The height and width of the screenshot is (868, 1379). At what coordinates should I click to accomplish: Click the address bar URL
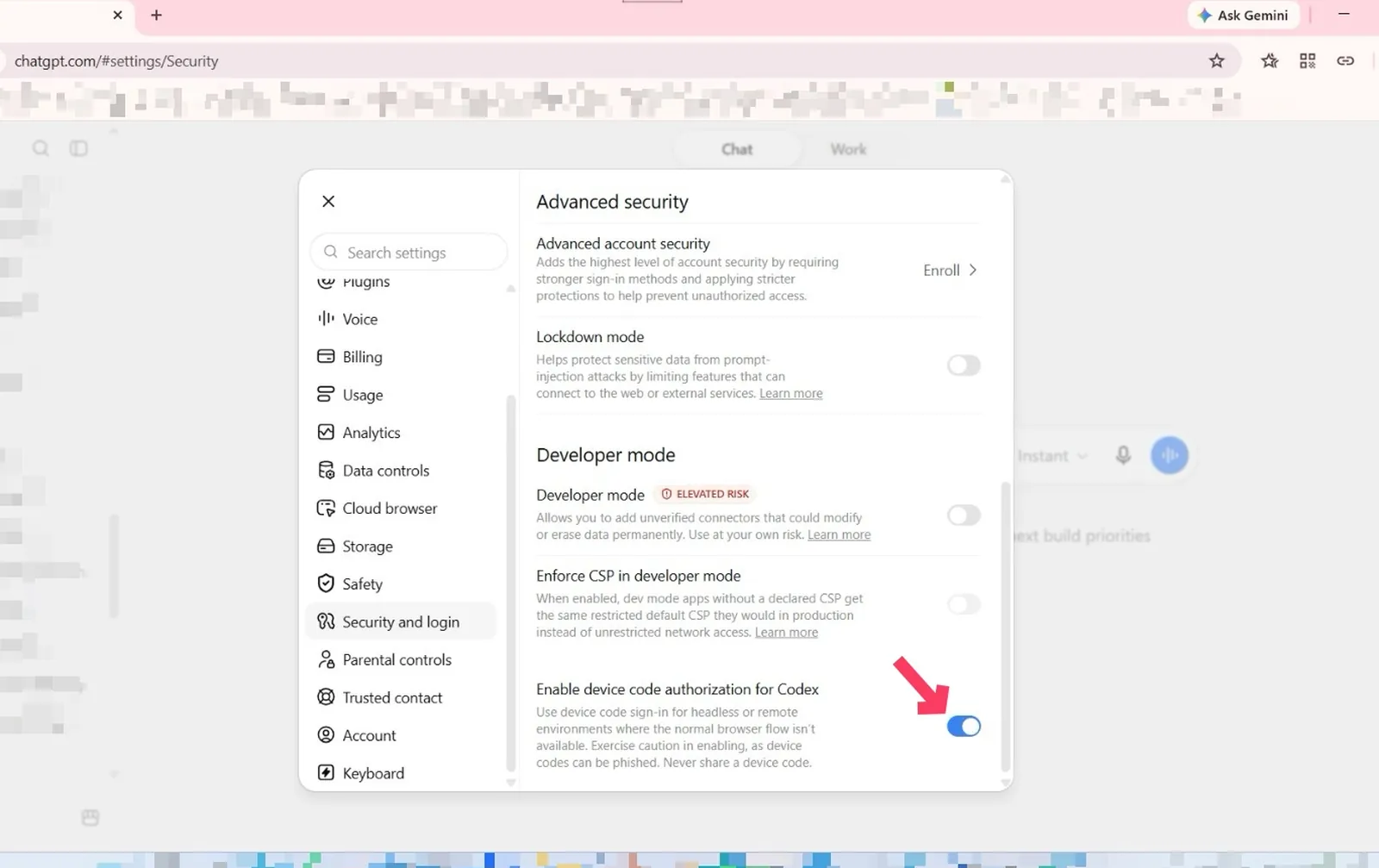[x=116, y=61]
